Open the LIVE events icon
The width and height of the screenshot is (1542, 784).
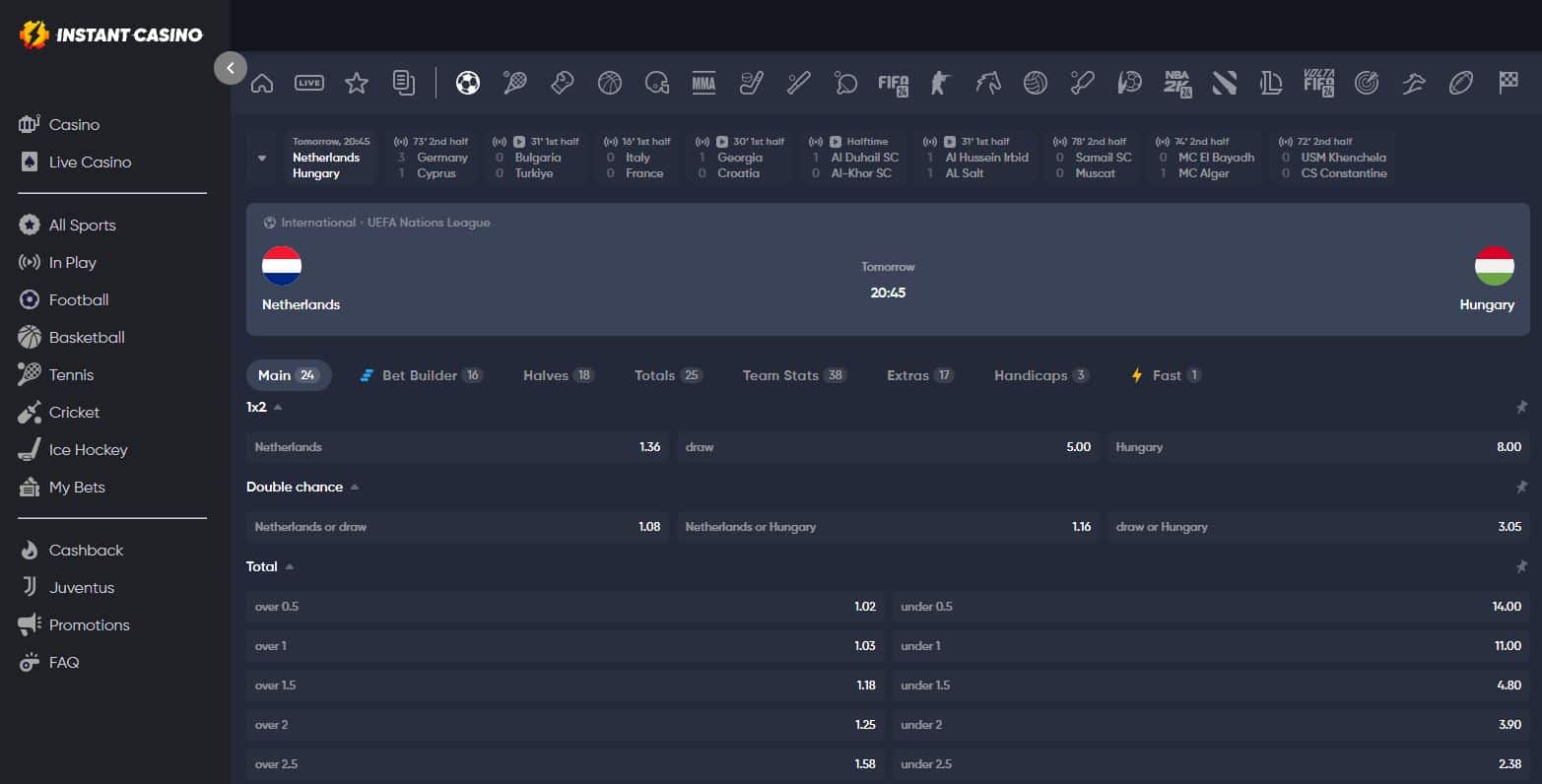[309, 83]
